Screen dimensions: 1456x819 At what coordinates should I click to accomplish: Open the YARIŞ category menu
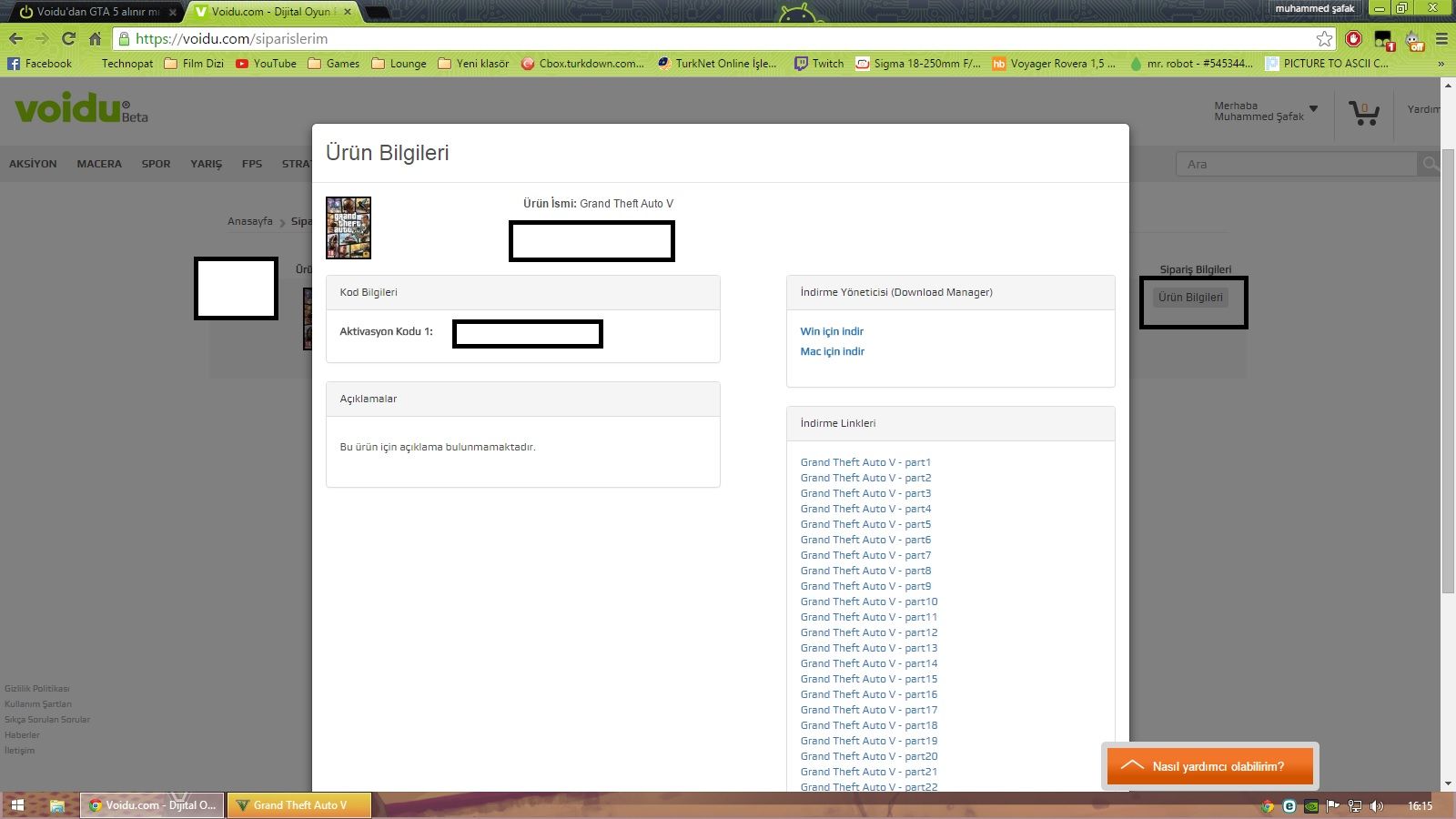206,164
